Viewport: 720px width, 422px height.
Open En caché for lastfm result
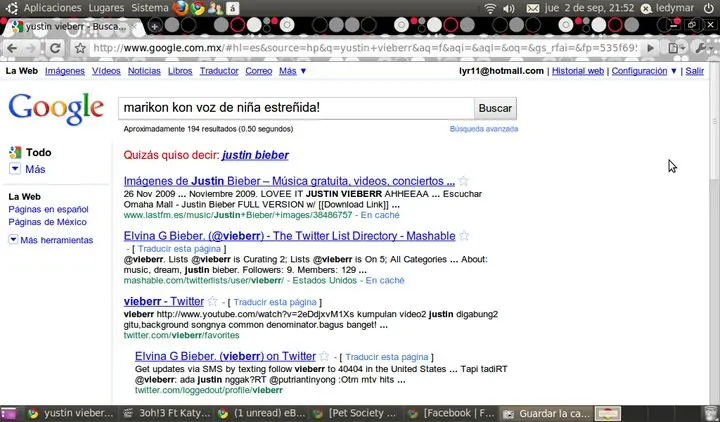click(380, 215)
